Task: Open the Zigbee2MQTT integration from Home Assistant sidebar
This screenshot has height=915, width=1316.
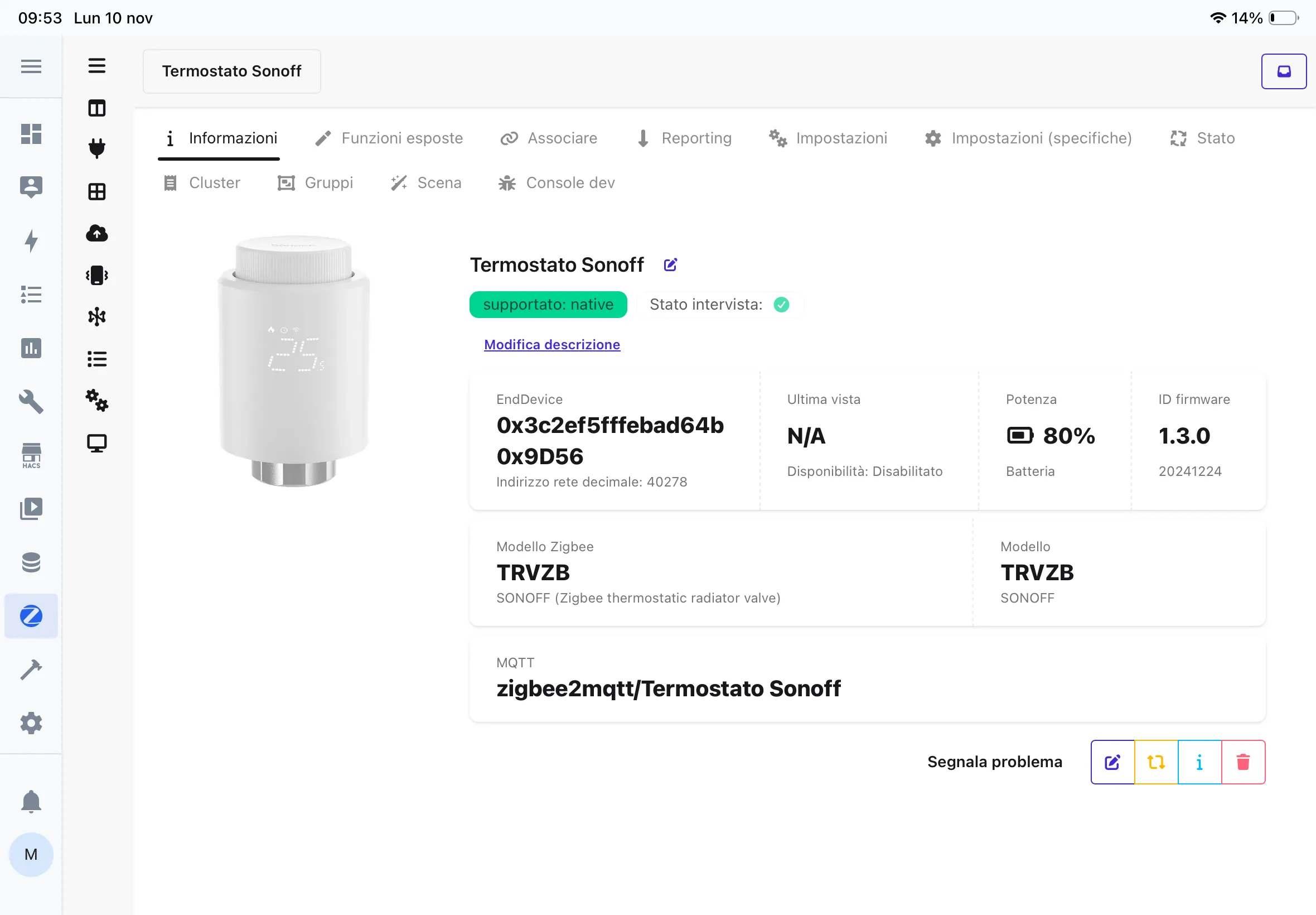Action: [31, 617]
